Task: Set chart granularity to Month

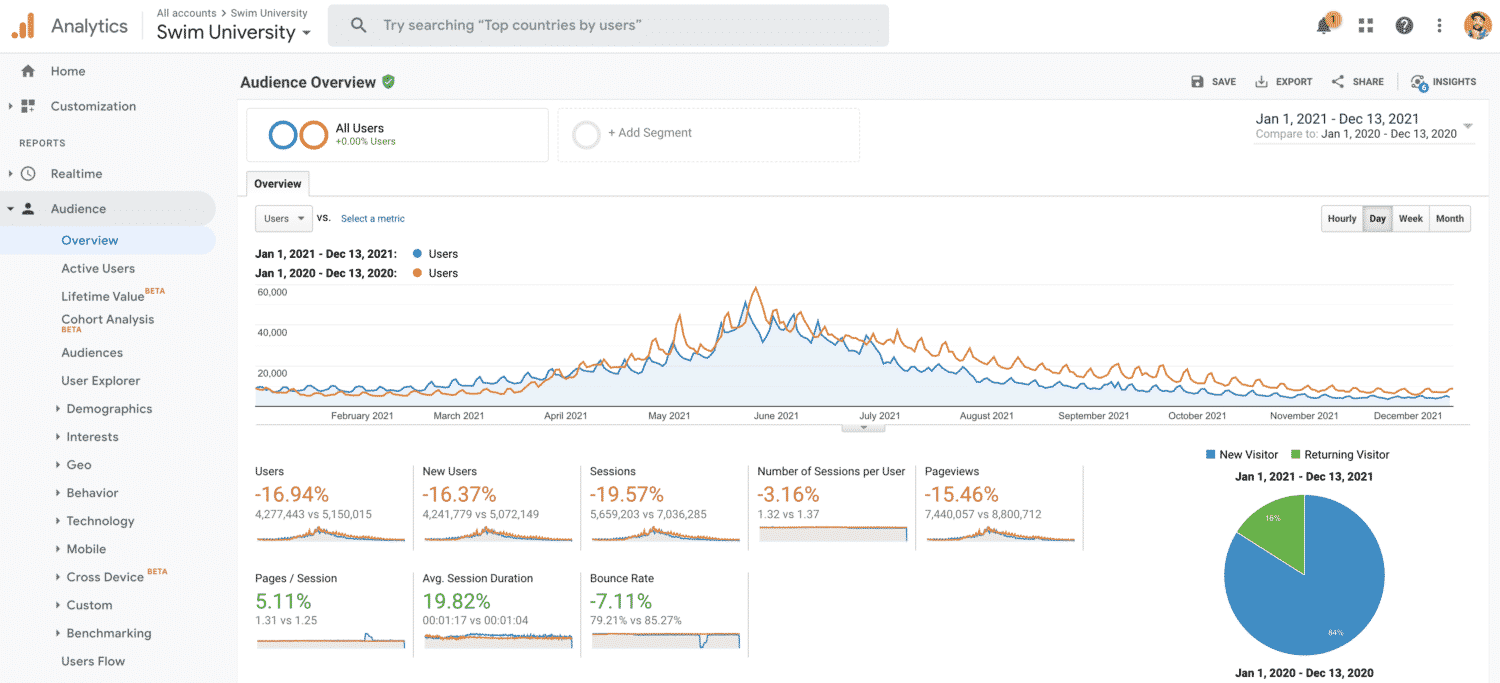Action: [1449, 219]
